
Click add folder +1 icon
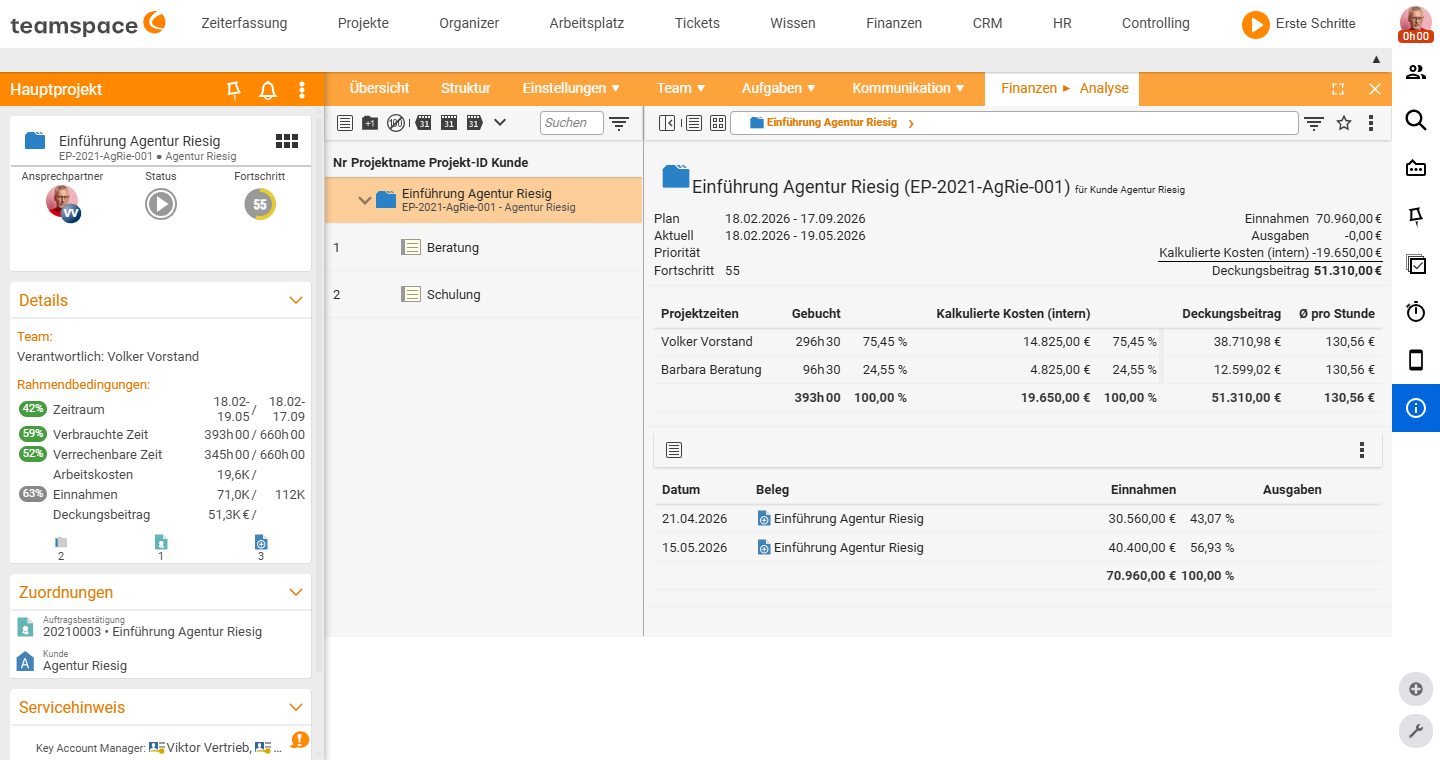(370, 123)
